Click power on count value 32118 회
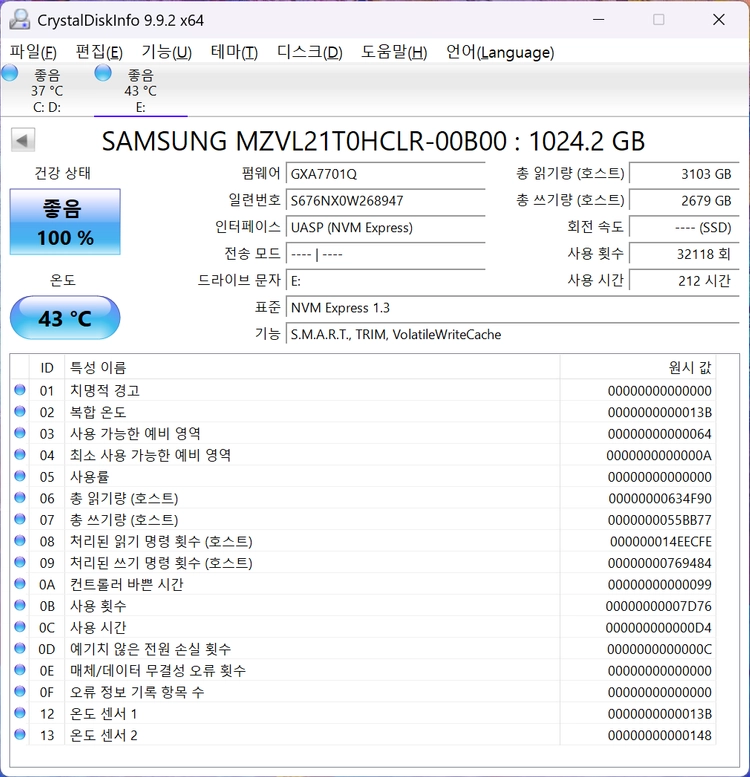750x777 pixels. [684, 254]
